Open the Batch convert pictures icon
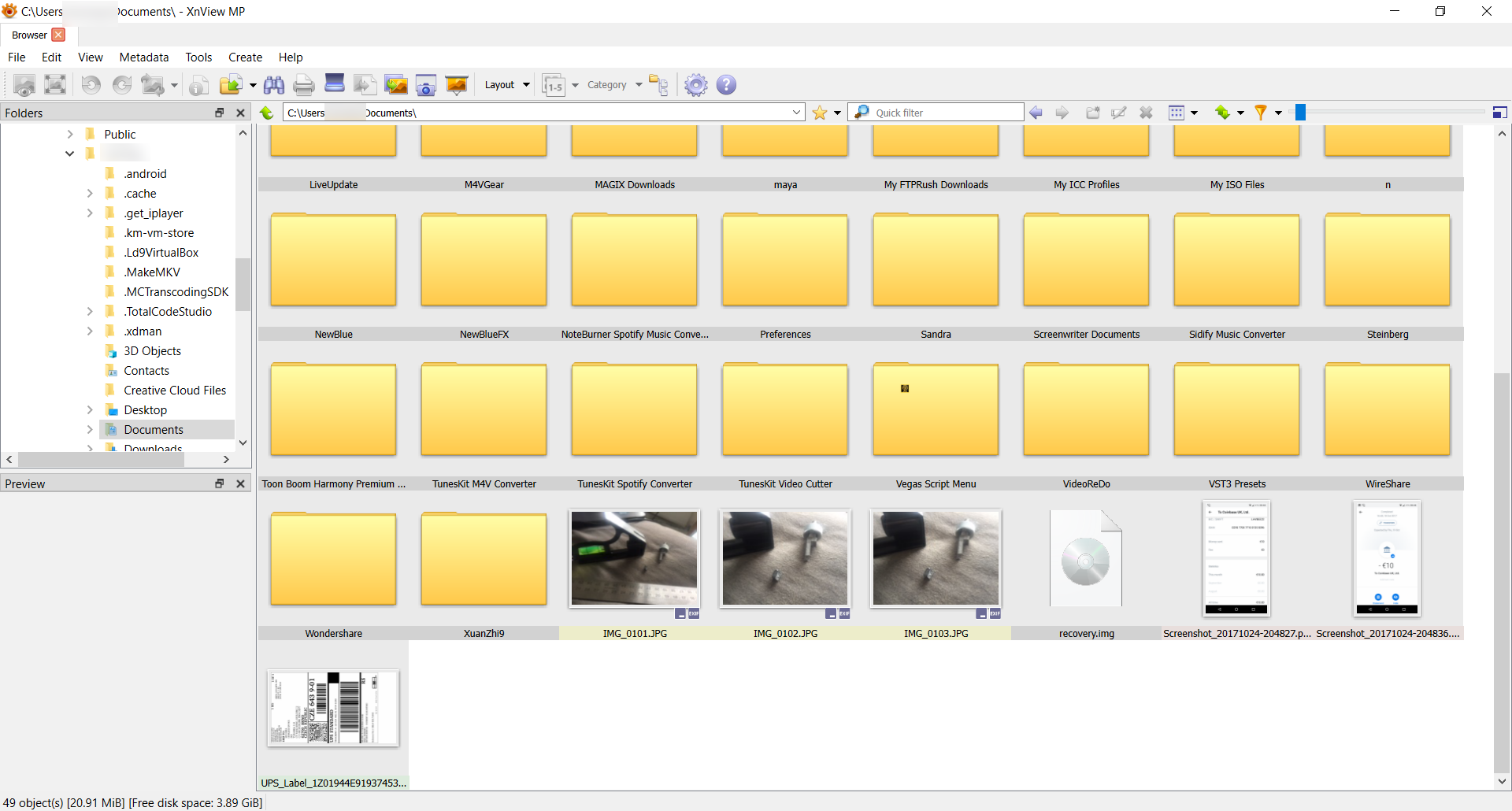 tap(396, 85)
